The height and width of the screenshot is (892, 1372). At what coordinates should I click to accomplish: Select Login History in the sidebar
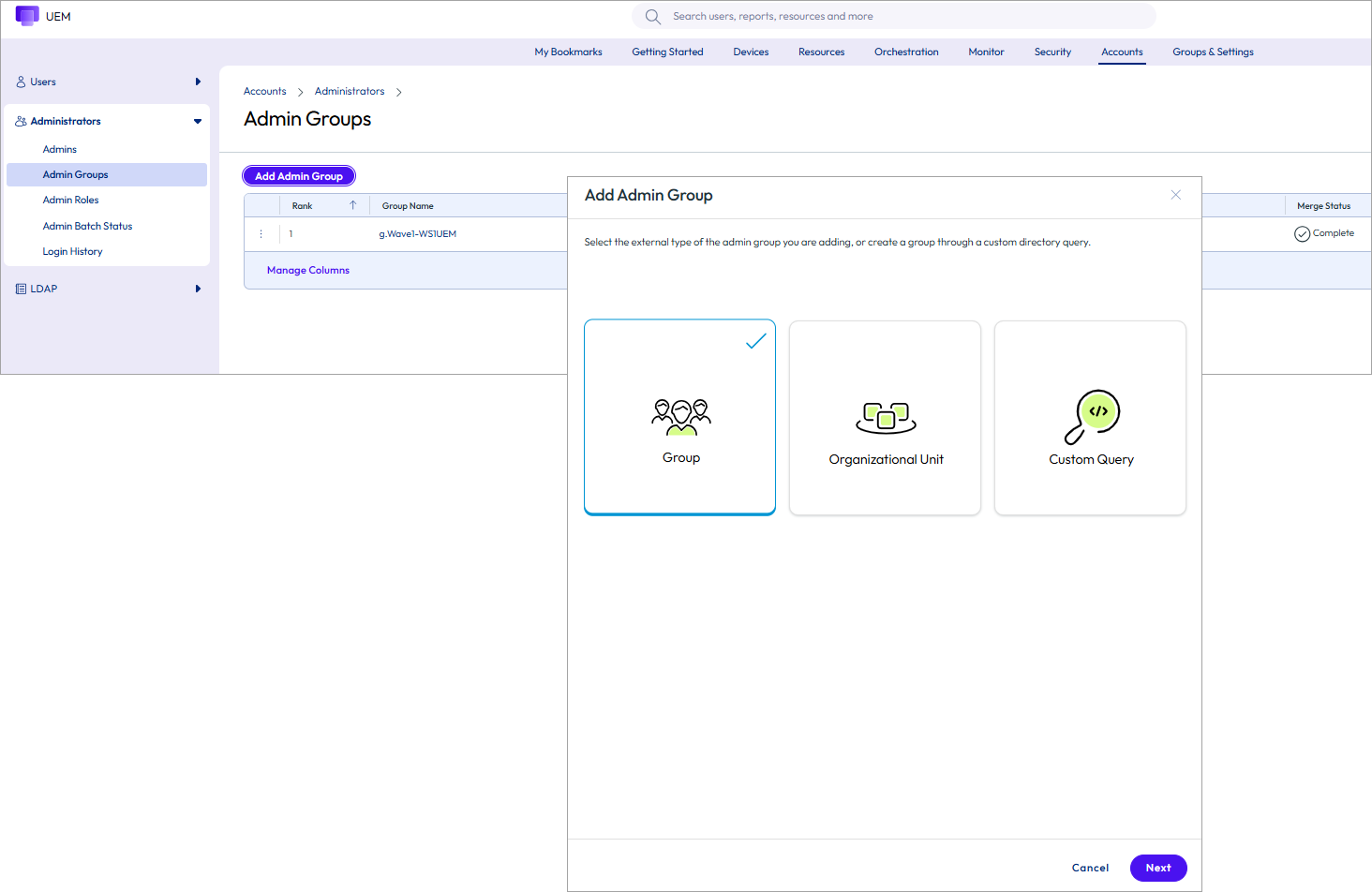pyautogui.click(x=72, y=252)
